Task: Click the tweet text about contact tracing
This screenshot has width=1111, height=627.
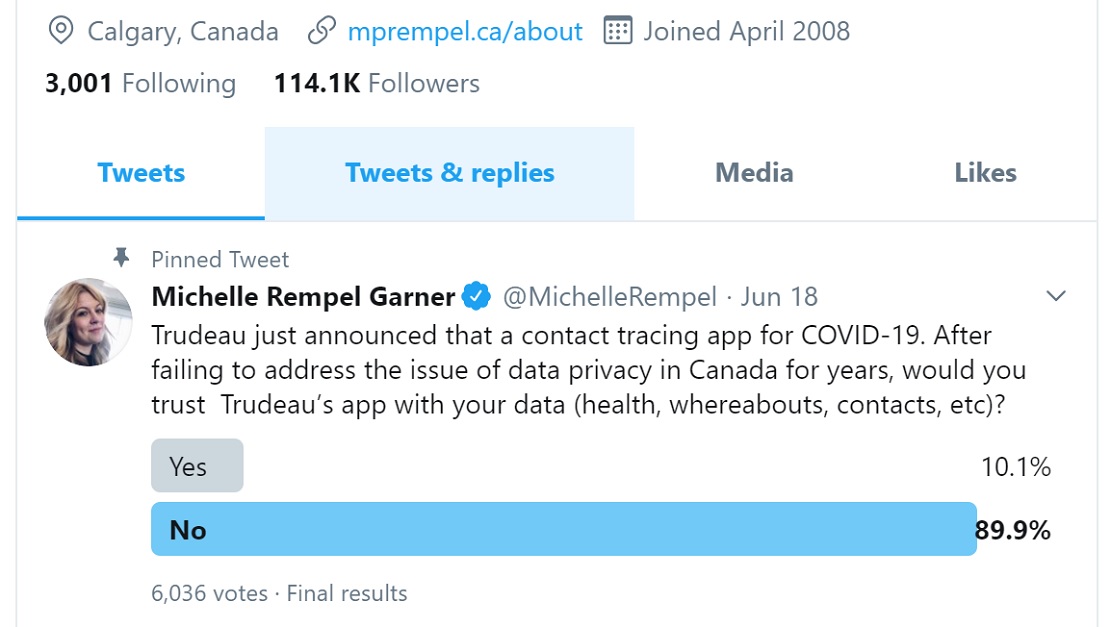Action: point(589,370)
